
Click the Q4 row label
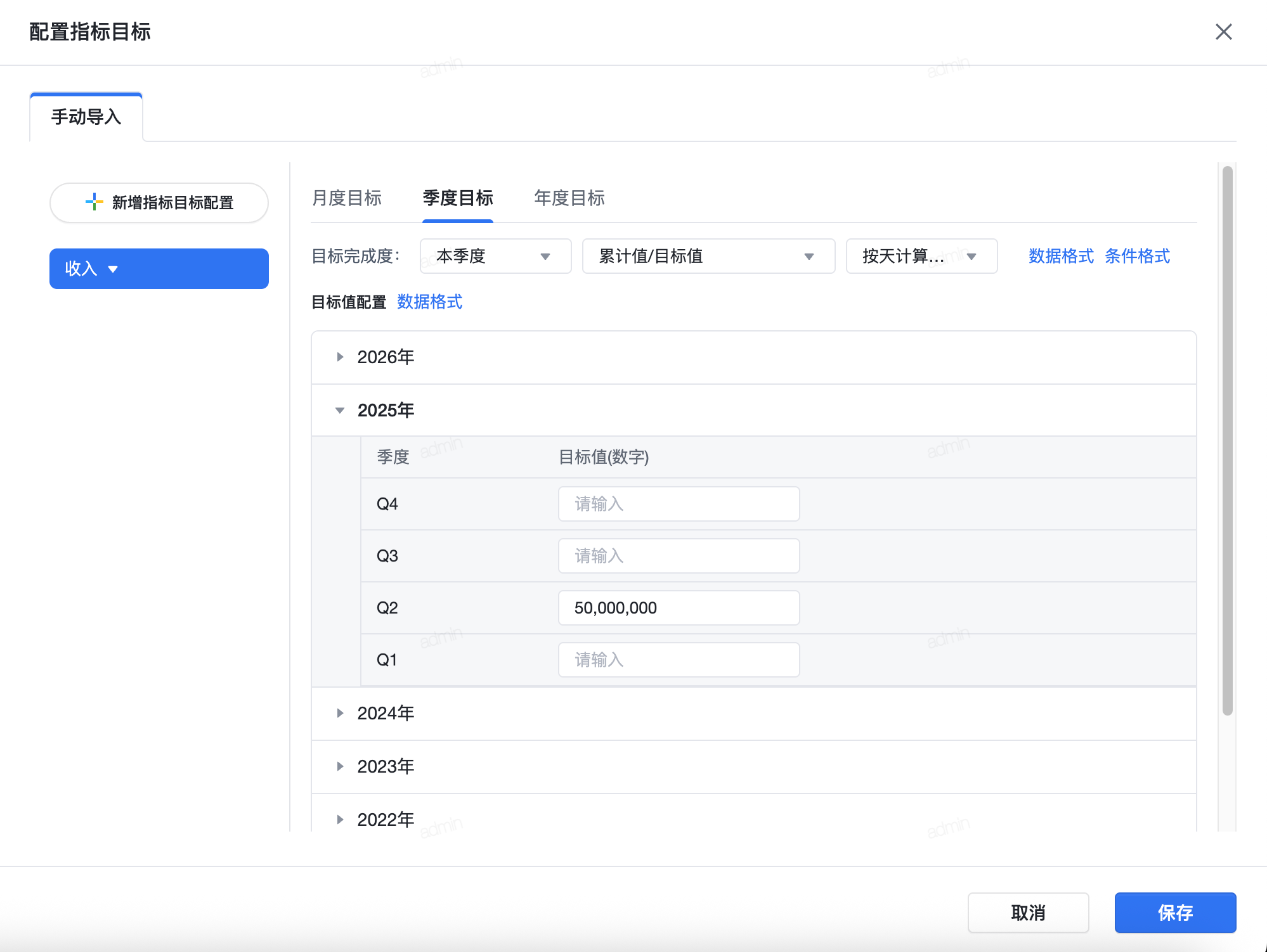[x=387, y=504]
